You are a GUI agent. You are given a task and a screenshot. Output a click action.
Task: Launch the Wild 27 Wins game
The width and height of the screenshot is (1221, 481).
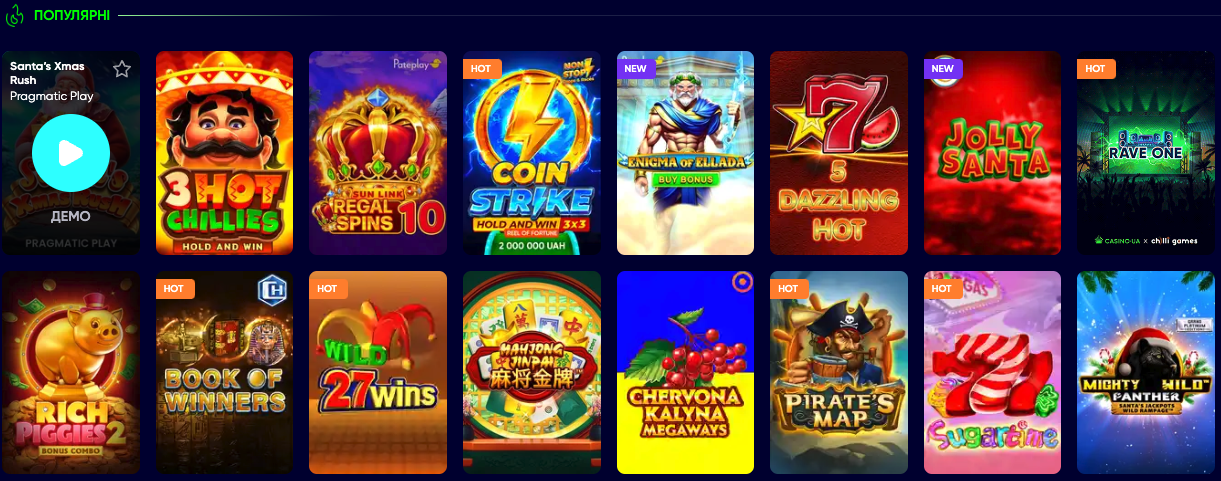point(378,372)
